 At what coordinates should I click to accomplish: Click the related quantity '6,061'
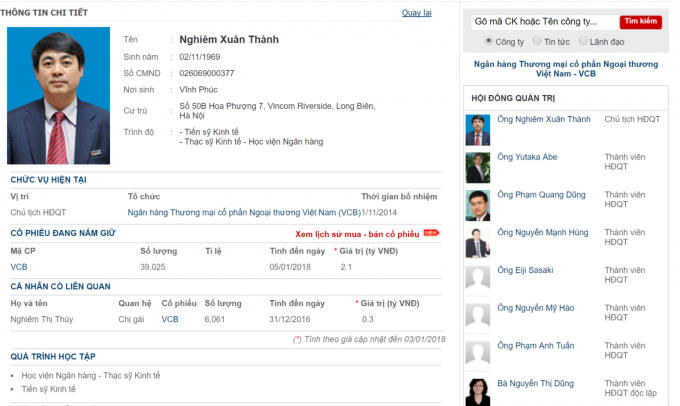pyautogui.click(x=215, y=319)
